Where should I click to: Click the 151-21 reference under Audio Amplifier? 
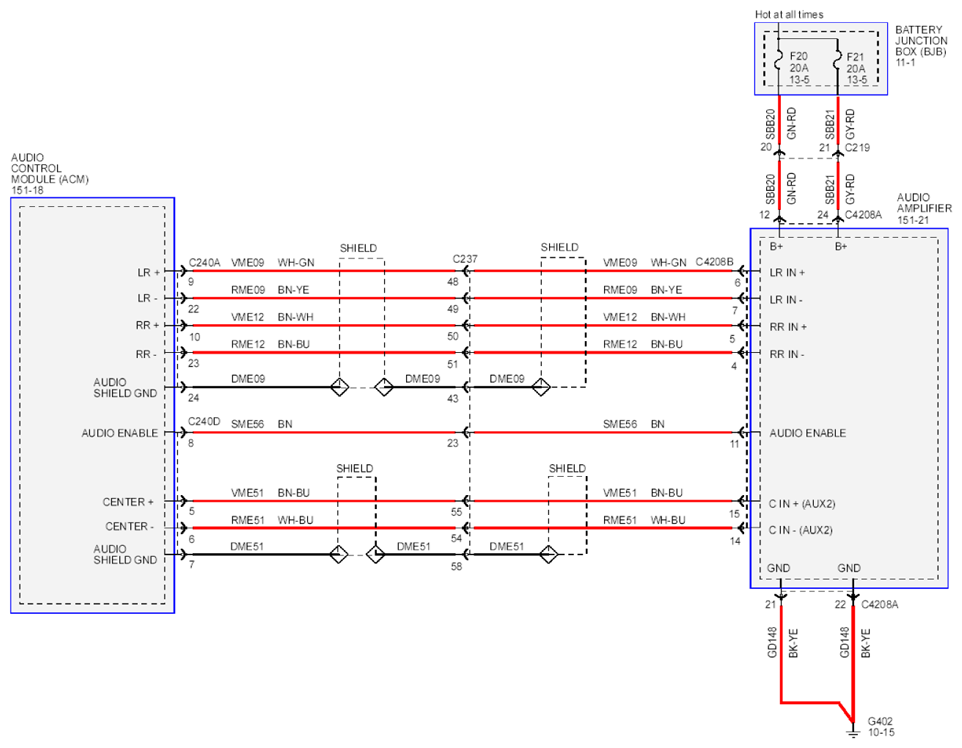(913, 220)
